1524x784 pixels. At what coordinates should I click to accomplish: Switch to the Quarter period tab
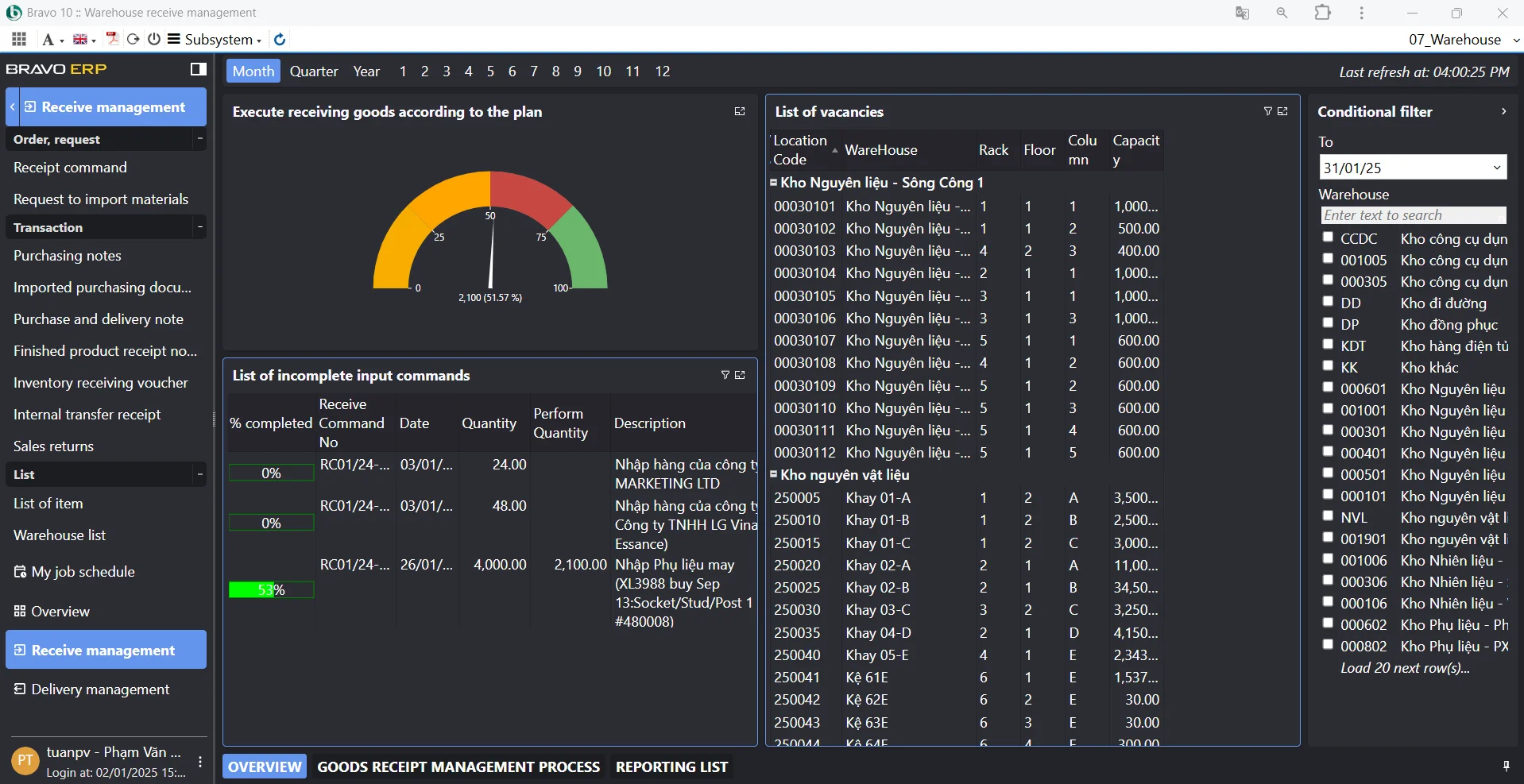[313, 71]
